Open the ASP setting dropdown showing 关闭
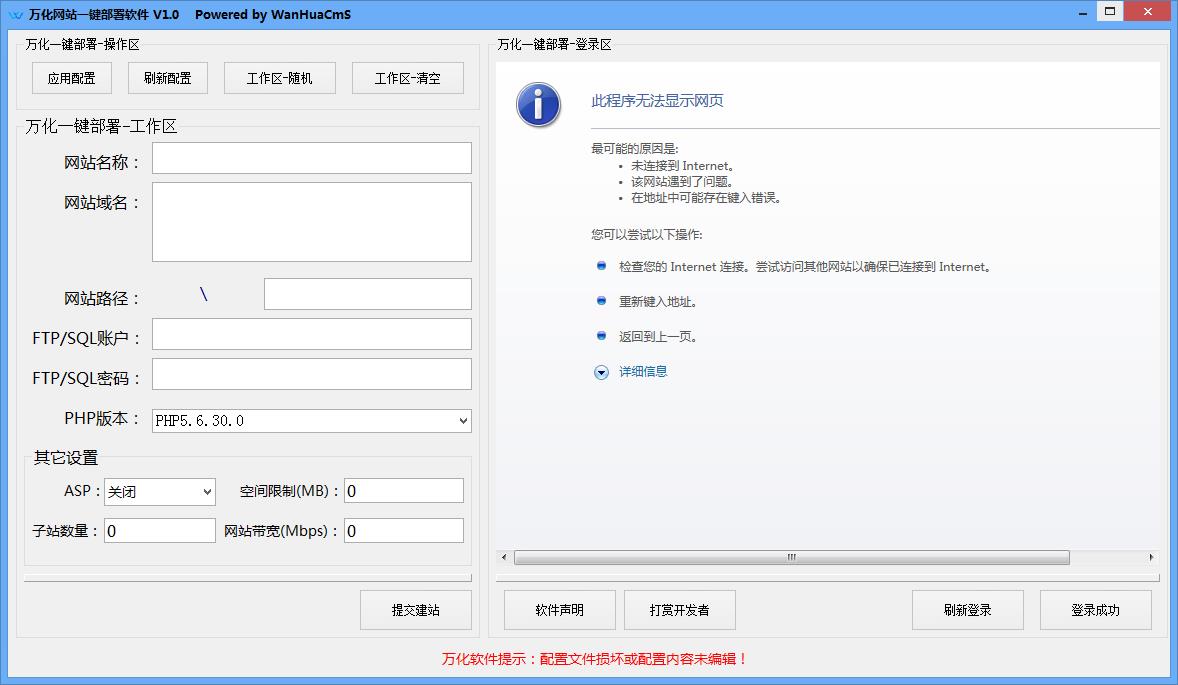The image size is (1178, 685). pyautogui.click(x=159, y=492)
